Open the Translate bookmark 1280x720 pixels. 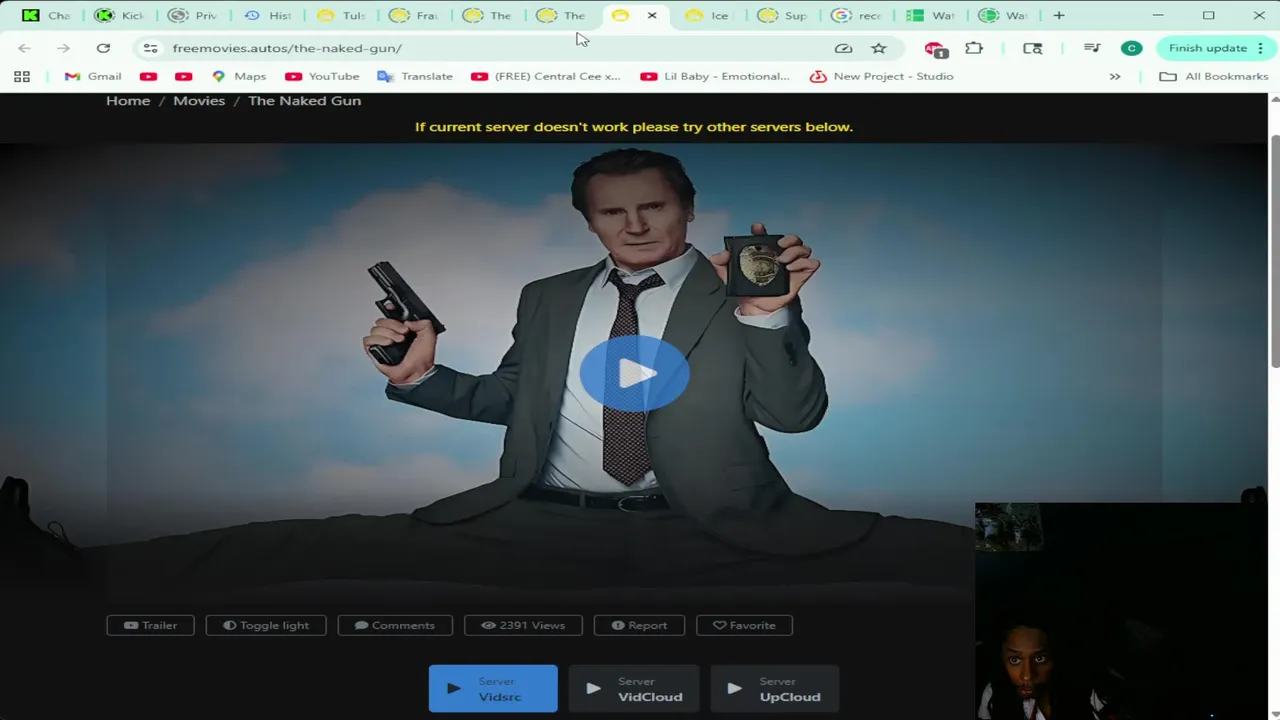point(415,76)
